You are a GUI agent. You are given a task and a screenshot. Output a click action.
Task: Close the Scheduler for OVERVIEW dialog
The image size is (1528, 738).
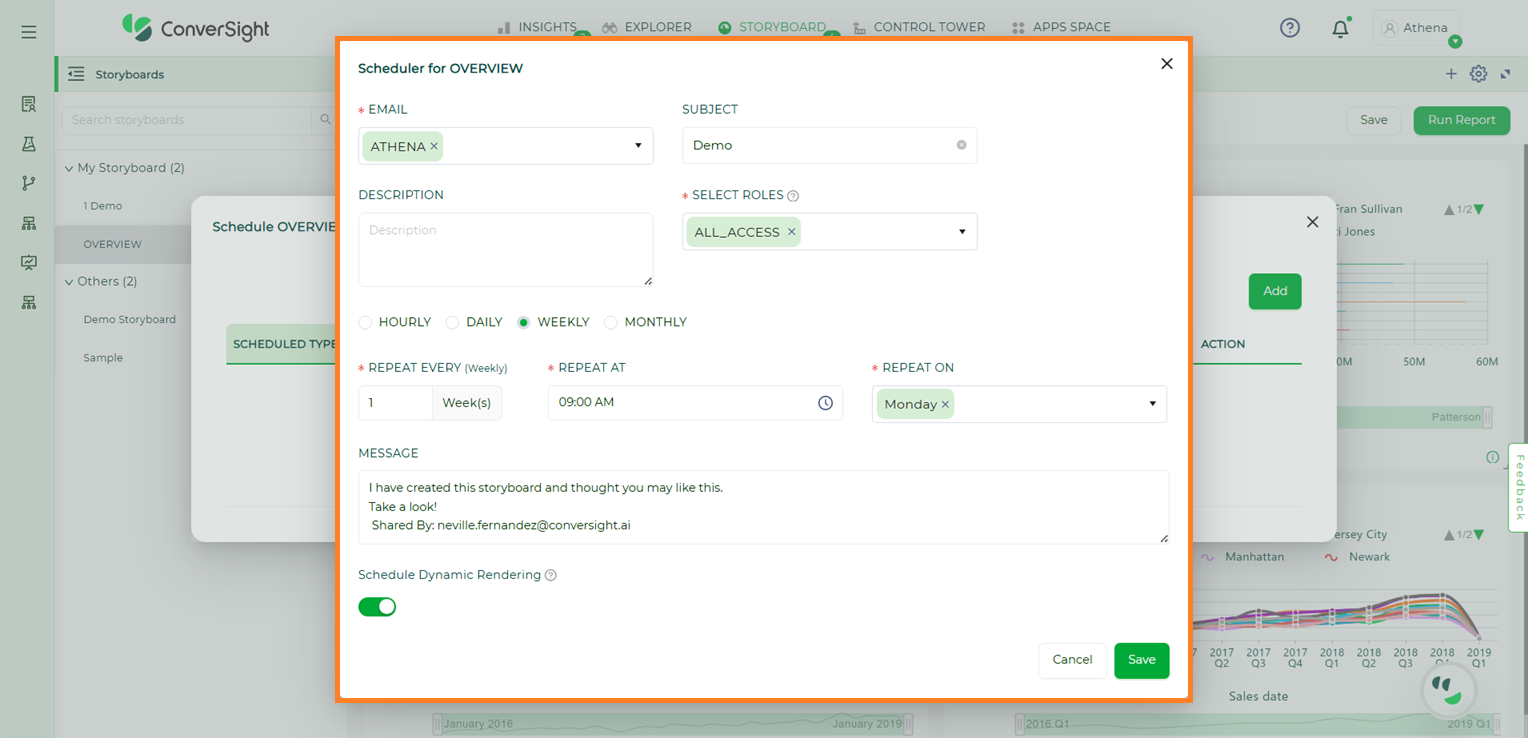[1166, 63]
